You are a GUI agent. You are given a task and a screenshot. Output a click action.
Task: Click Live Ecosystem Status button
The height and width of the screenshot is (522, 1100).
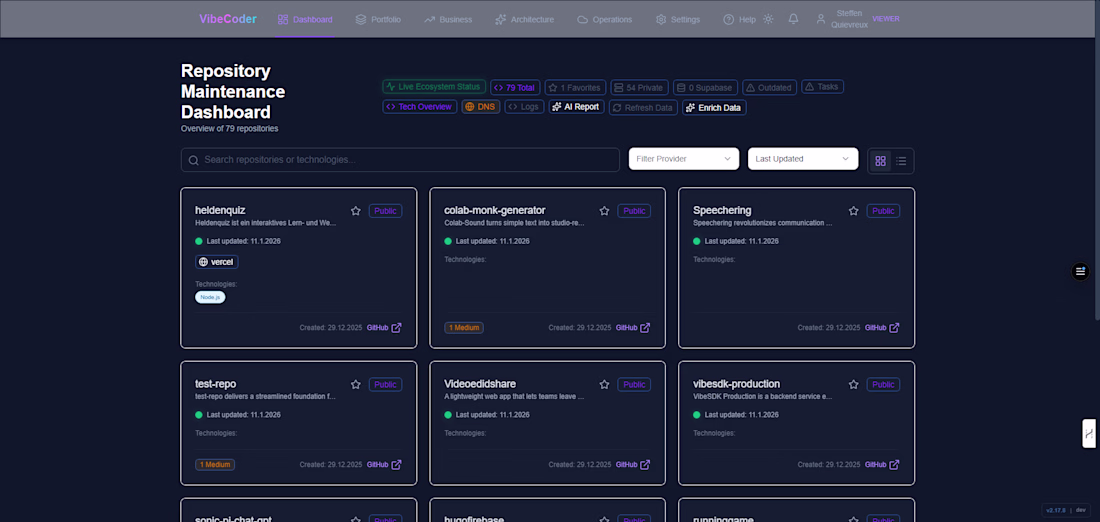434,87
